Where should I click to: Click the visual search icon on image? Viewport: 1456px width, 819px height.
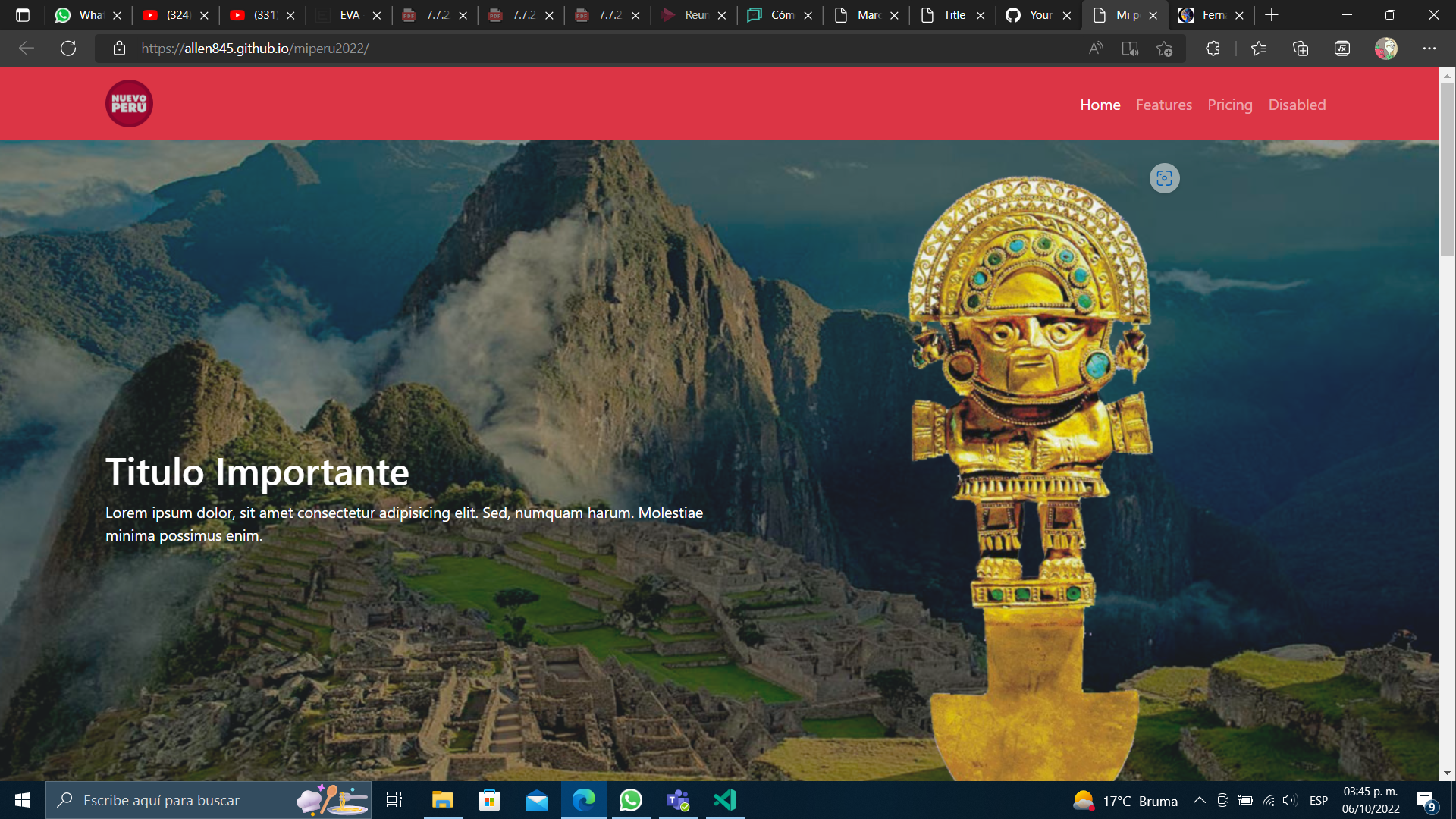(x=1164, y=178)
